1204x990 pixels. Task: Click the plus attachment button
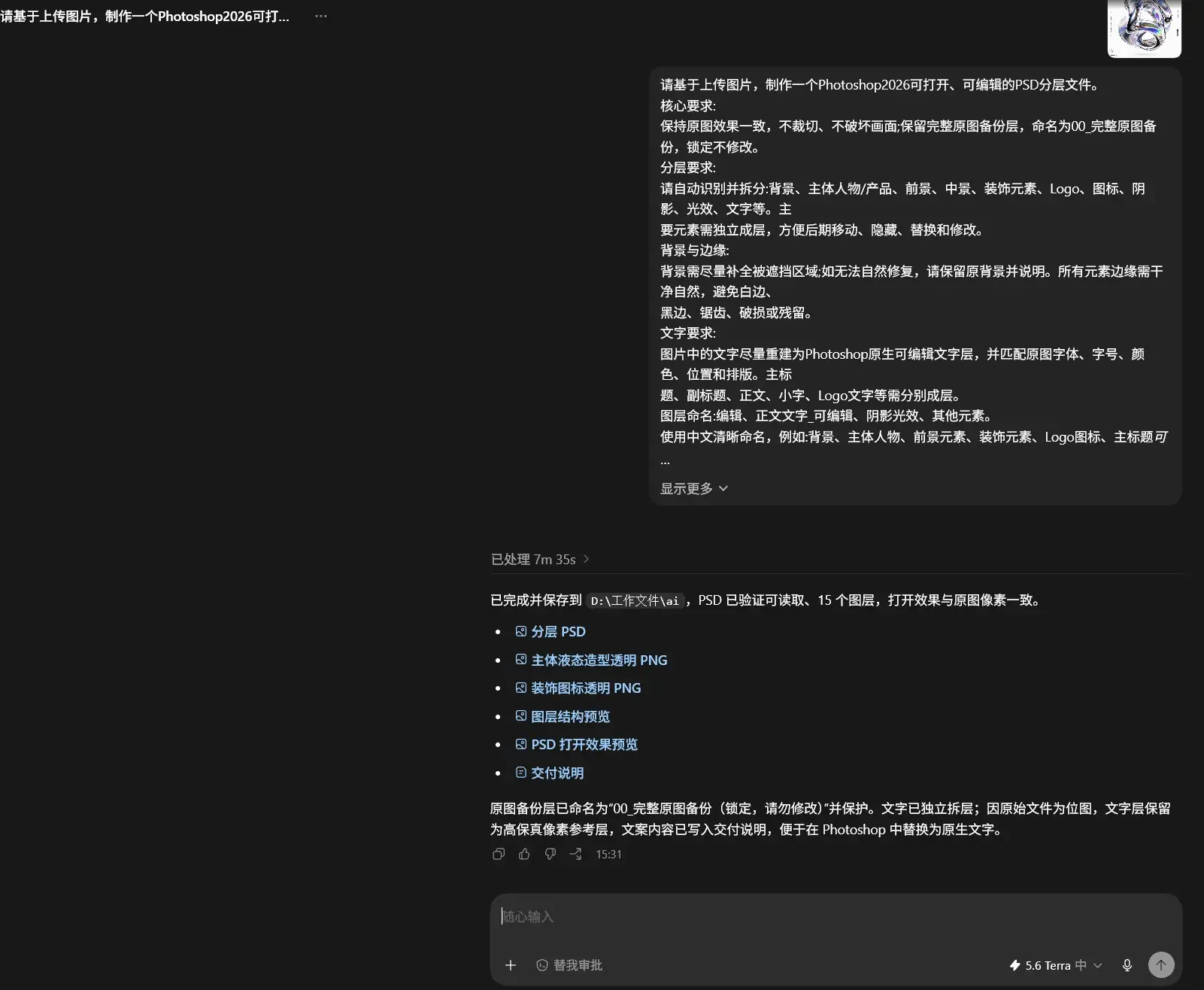pyautogui.click(x=511, y=965)
